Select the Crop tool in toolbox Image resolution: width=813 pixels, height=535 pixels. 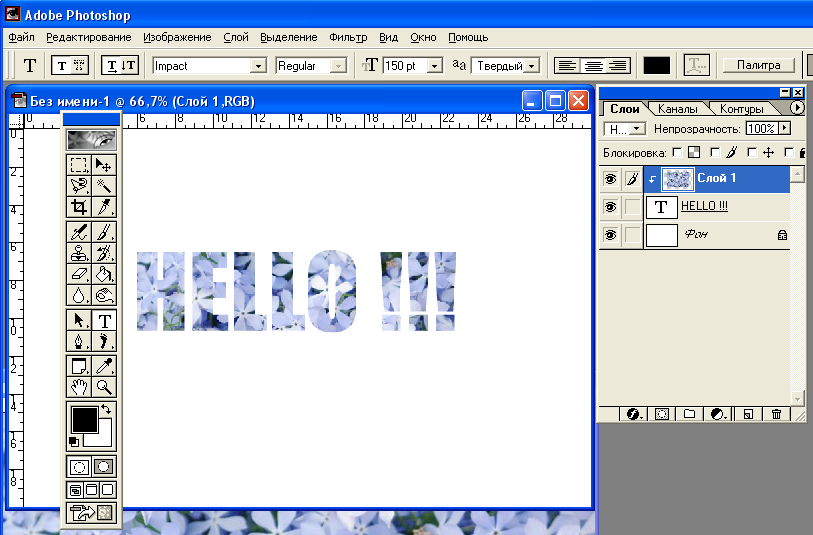tap(79, 207)
